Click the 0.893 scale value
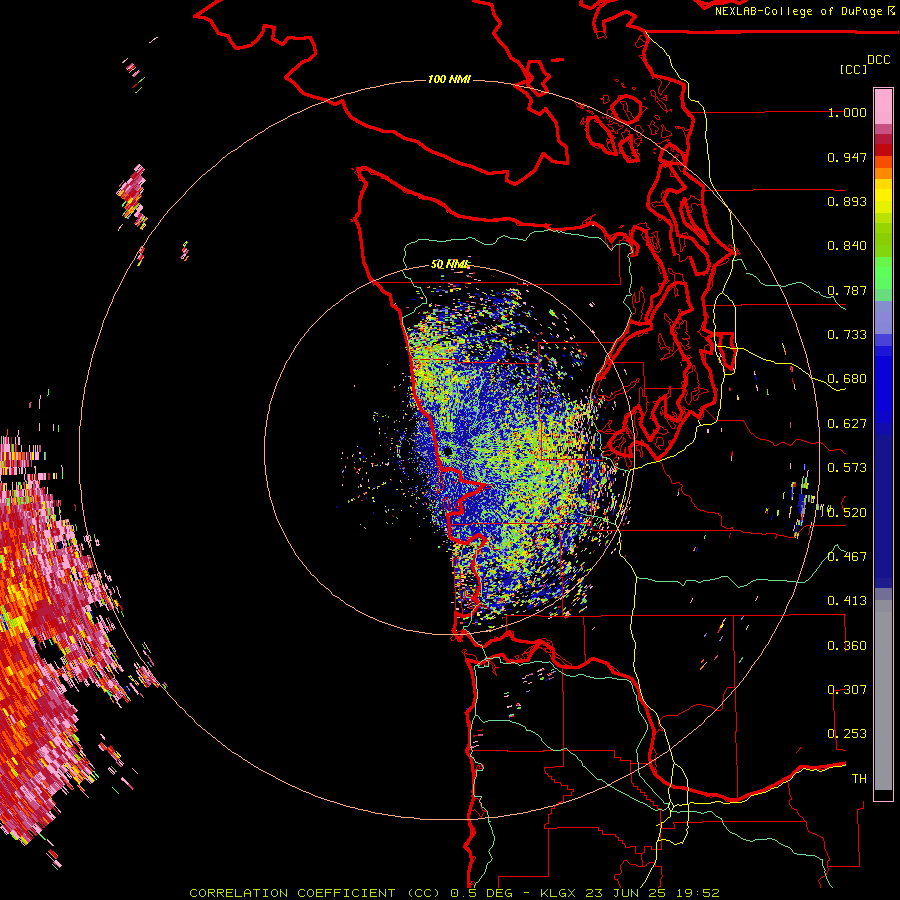This screenshot has height=900, width=900. [x=847, y=201]
